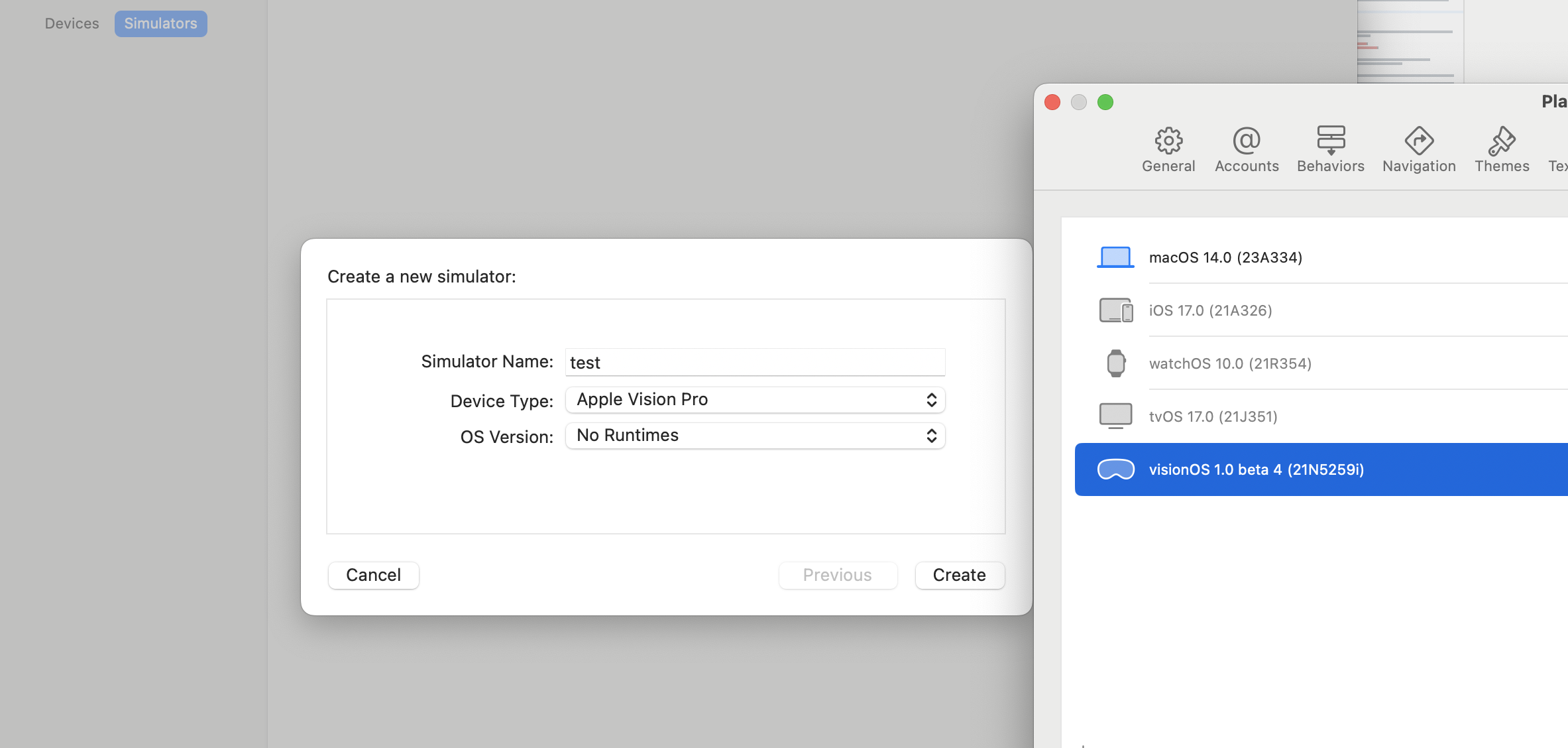Image resolution: width=1568 pixels, height=748 pixels.
Task: Click the Previous button
Action: click(x=837, y=575)
